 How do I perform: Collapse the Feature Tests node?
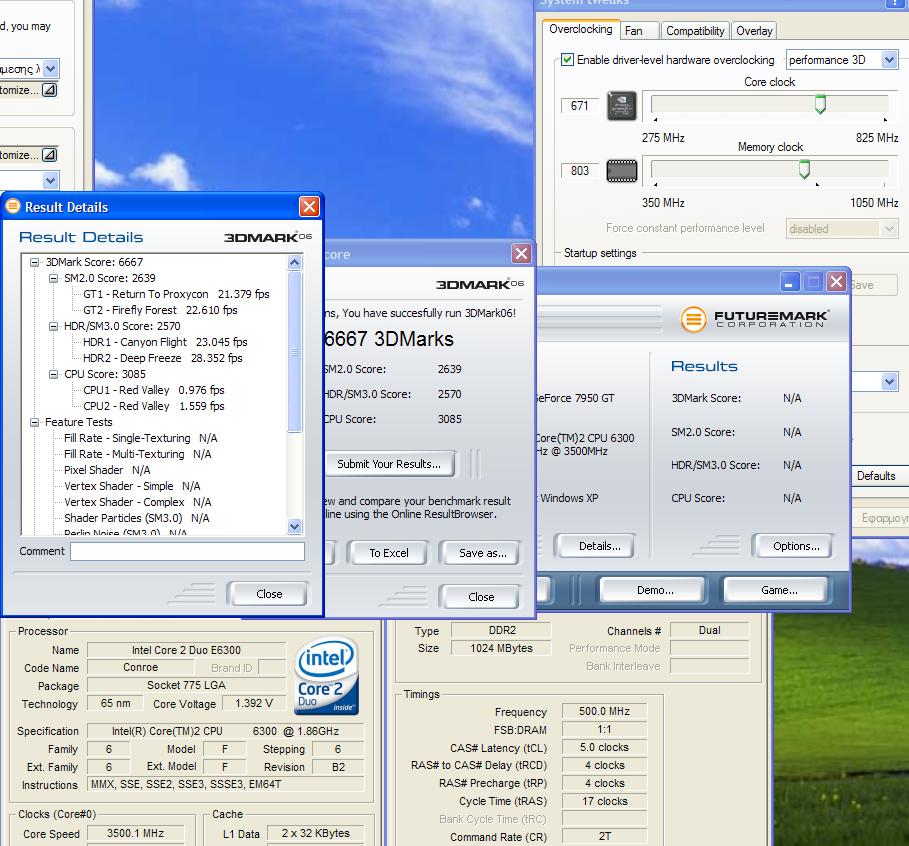coord(35,423)
